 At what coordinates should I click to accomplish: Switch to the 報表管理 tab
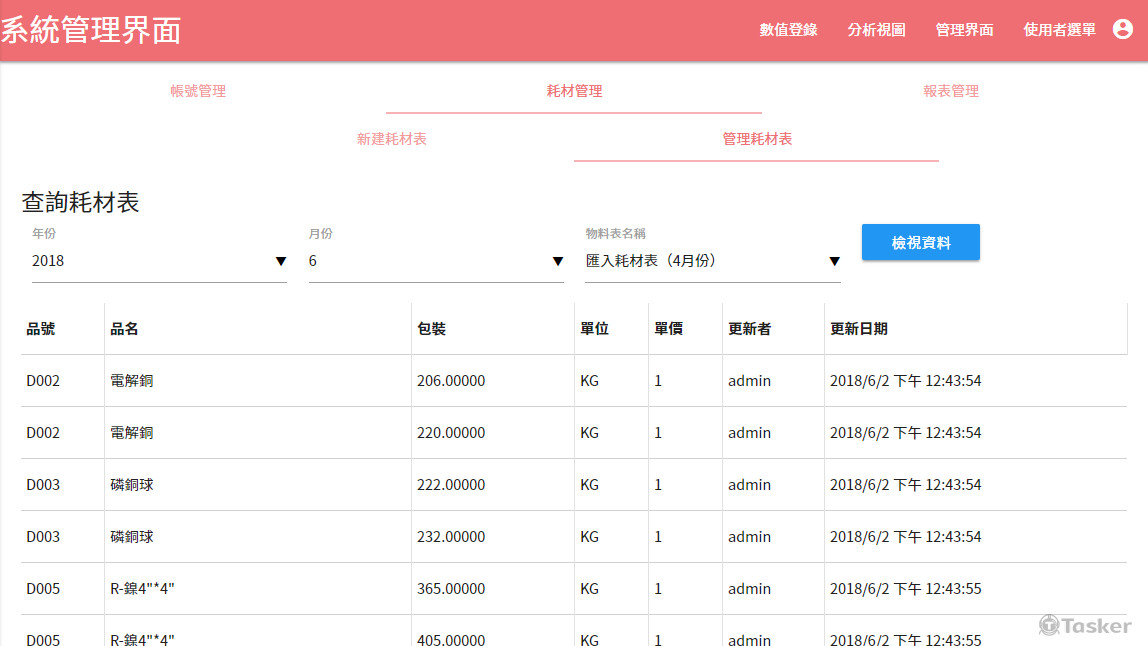(951, 91)
